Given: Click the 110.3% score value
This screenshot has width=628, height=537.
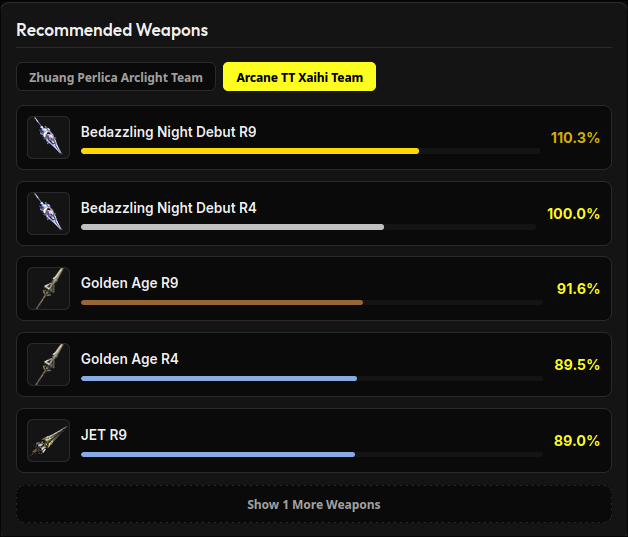Looking at the screenshot, I should [575, 138].
